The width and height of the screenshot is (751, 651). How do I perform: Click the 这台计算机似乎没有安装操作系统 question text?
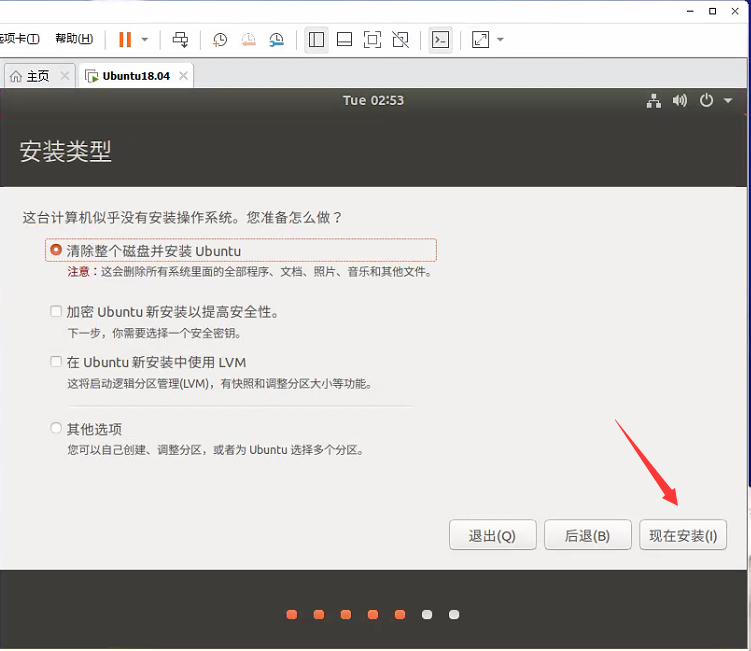tap(182, 217)
